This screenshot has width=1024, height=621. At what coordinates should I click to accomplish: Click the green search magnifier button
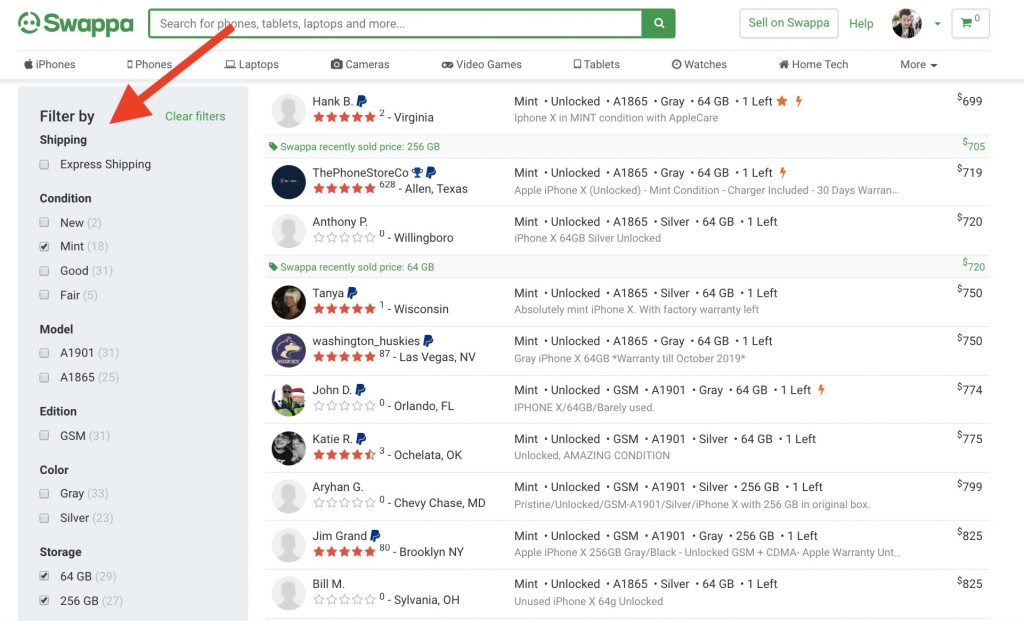[x=658, y=24]
